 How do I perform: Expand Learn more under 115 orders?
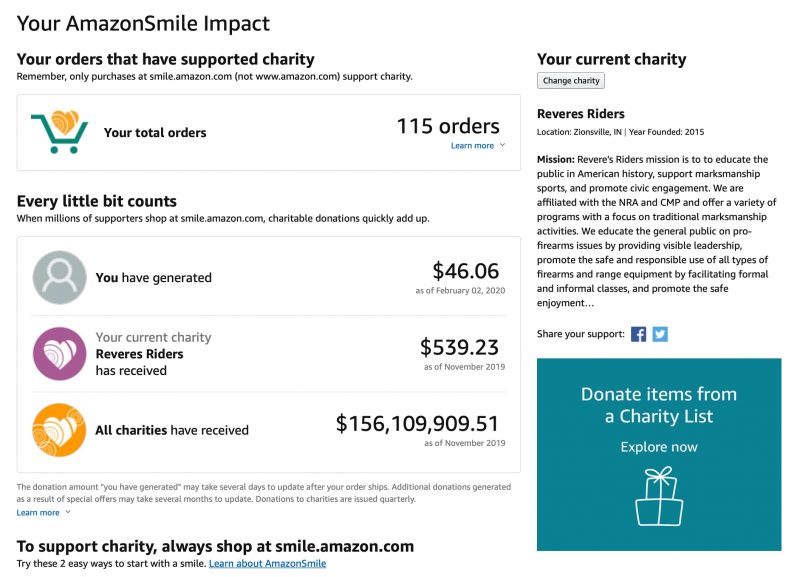(x=472, y=145)
